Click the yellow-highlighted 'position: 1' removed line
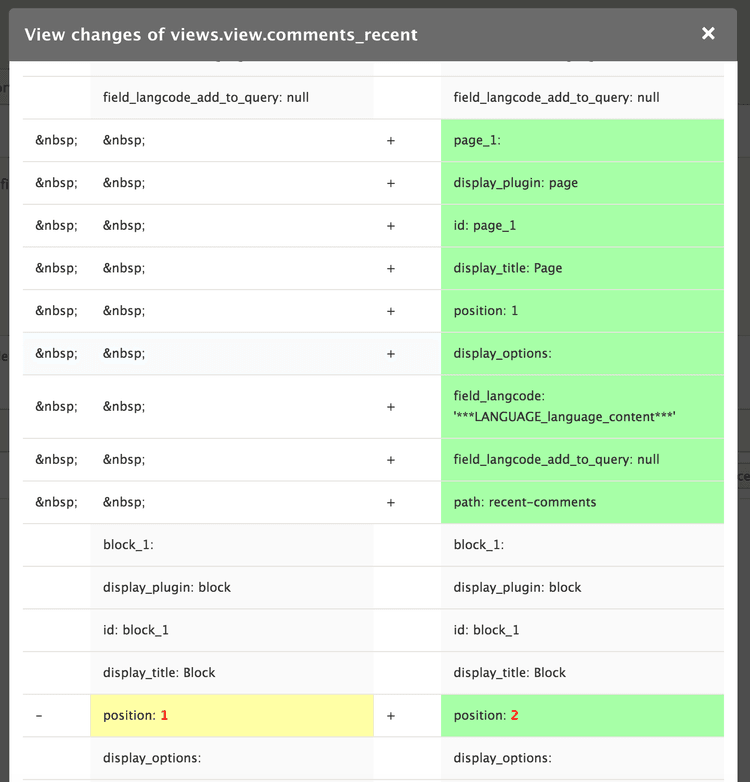This screenshot has height=782, width=750. point(232,716)
